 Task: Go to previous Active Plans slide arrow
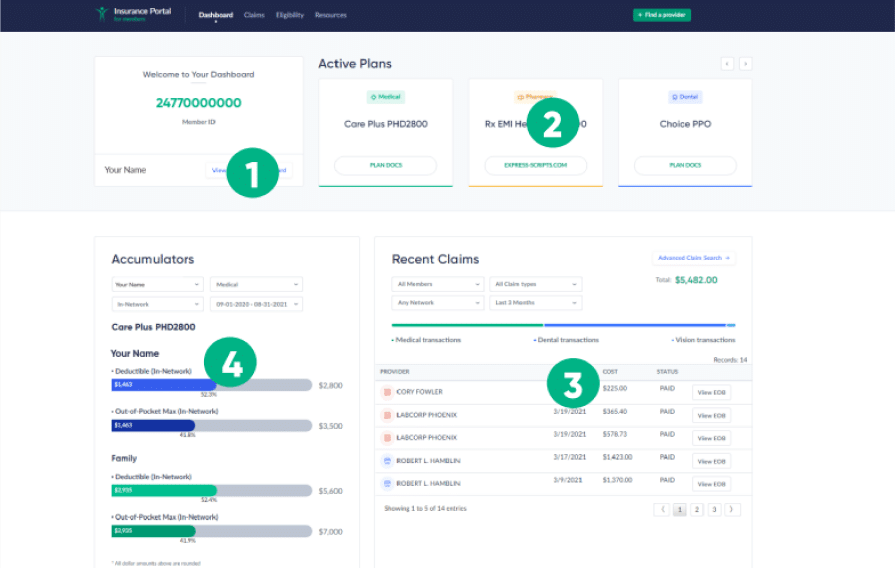[727, 64]
